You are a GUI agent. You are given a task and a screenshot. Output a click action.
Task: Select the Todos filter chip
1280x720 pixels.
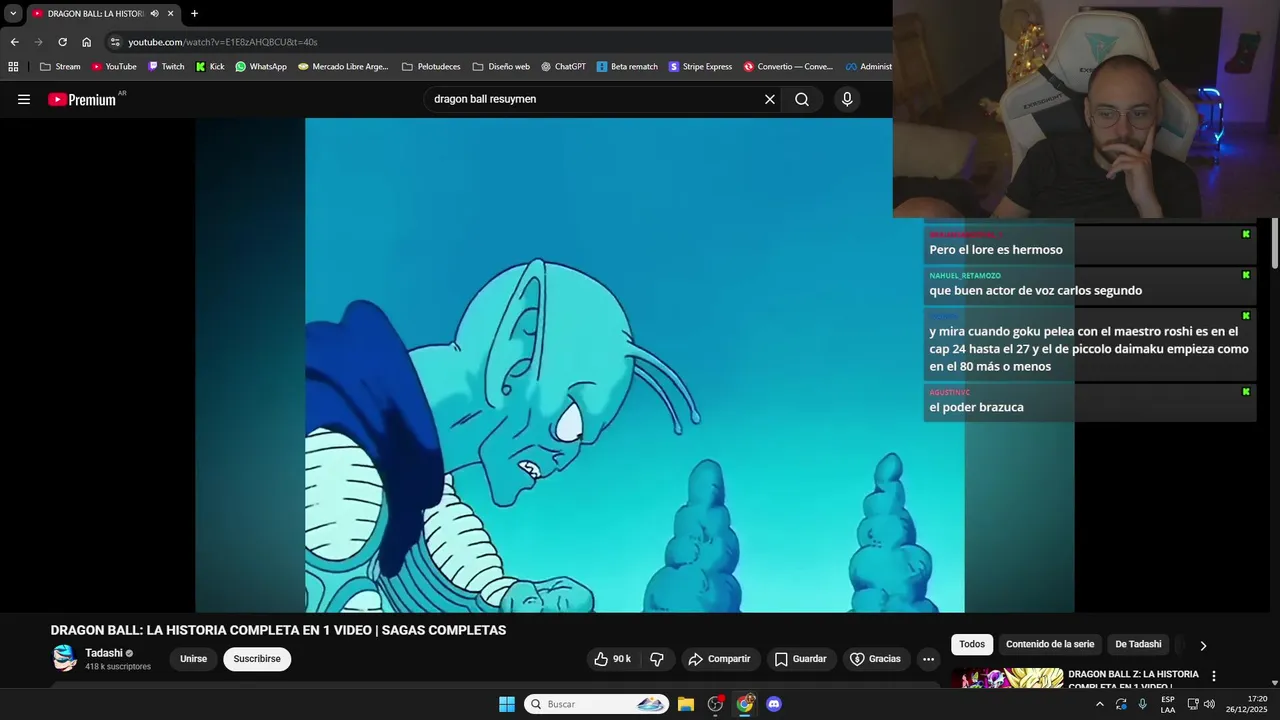click(x=972, y=645)
